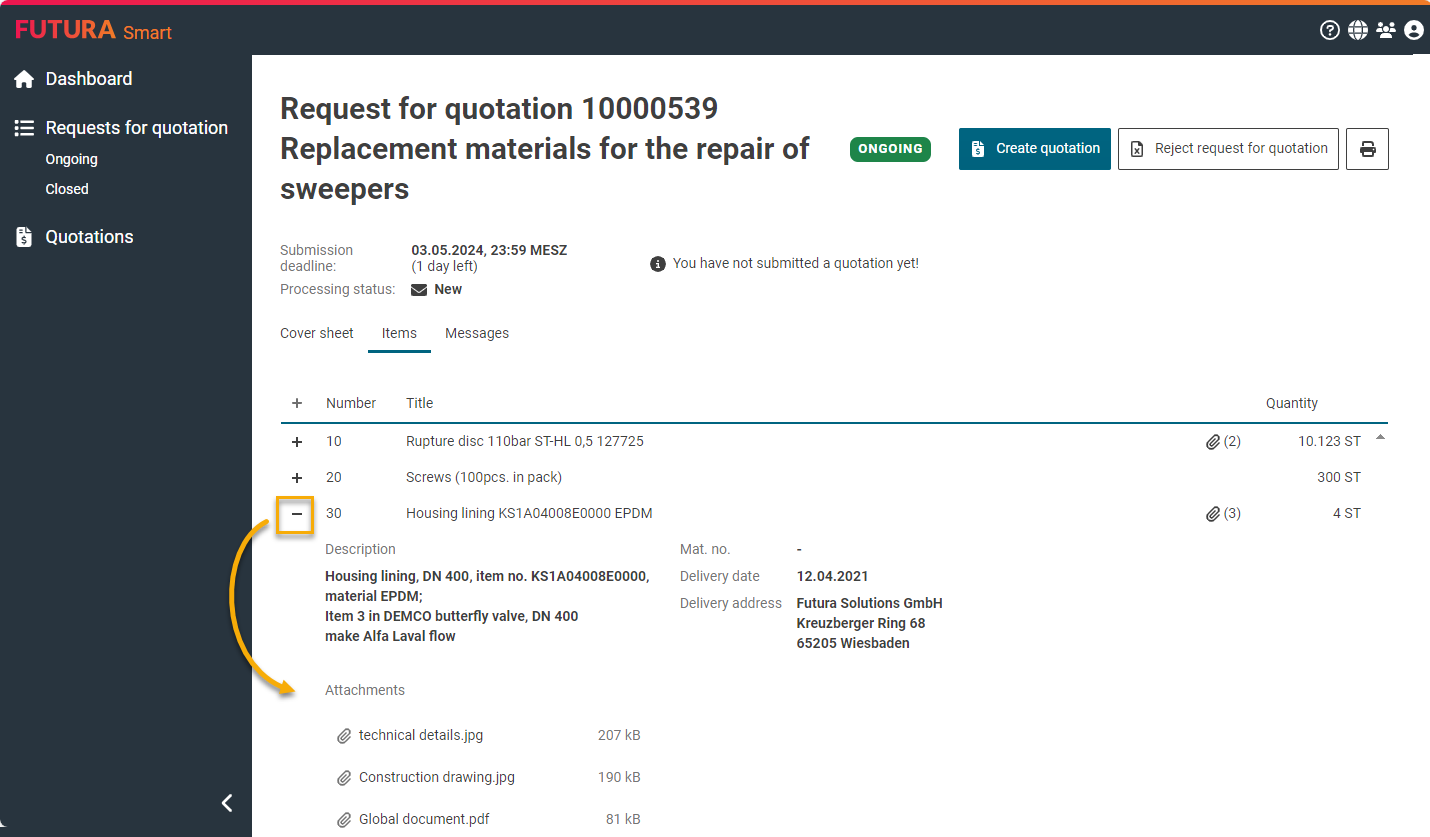Click attachment paperclip on Housing lining row
The image size is (1430, 837).
[x=1213, y=513]
